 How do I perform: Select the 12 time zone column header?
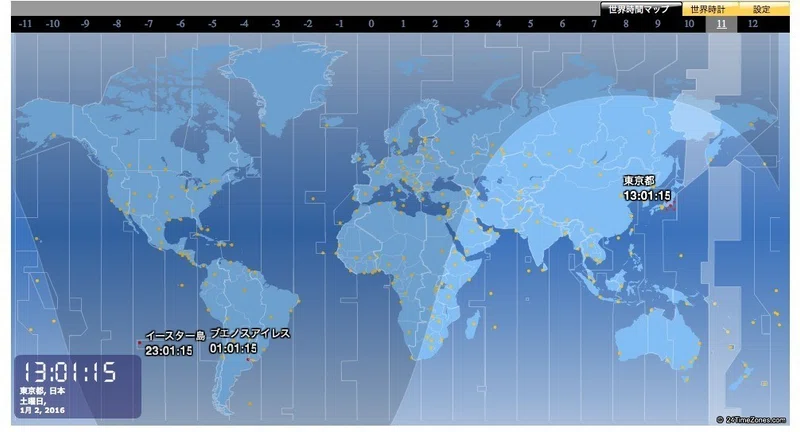[x=753, y=24]
